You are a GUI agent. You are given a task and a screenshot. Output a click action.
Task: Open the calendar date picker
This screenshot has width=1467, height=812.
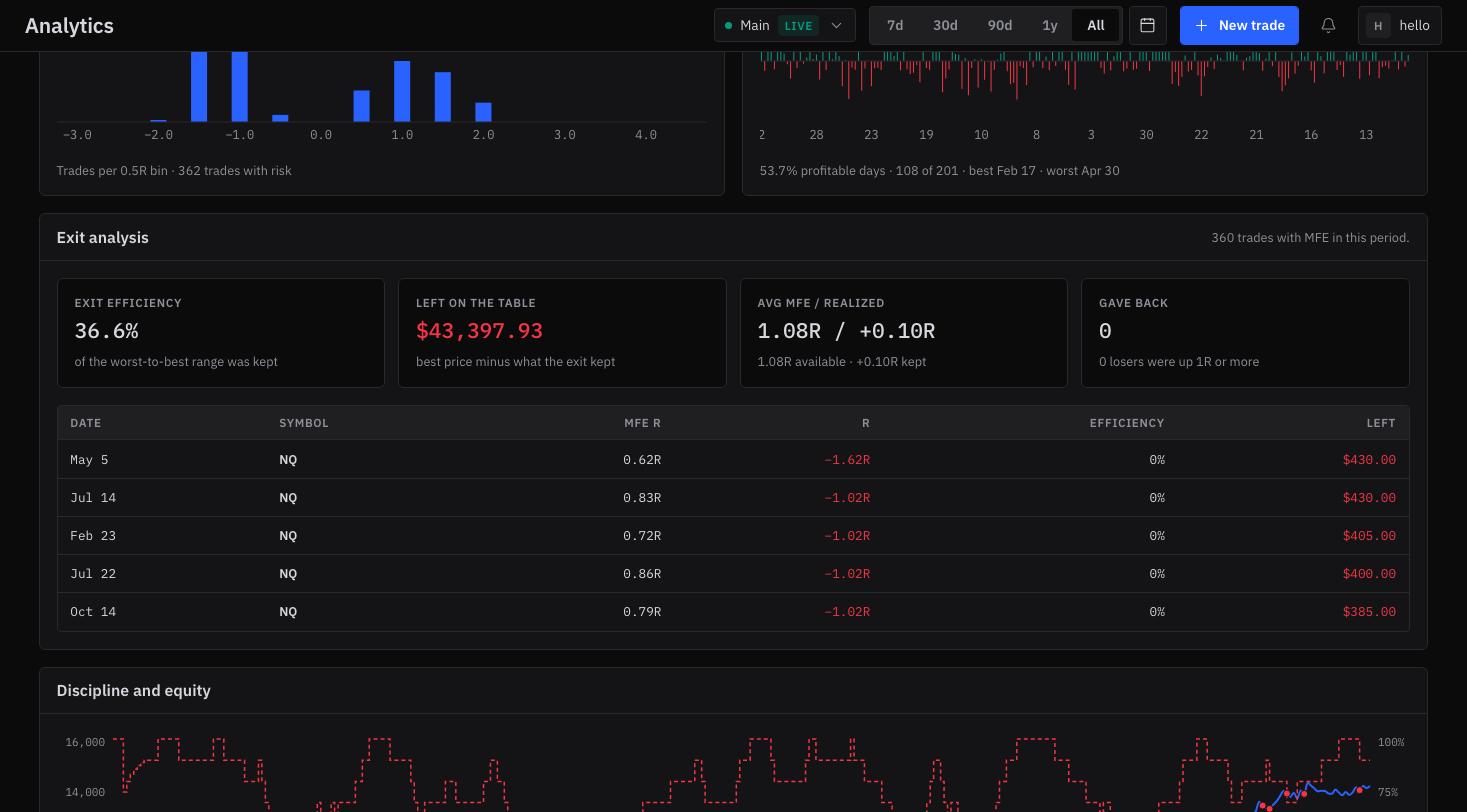[x=1148, y=26]
